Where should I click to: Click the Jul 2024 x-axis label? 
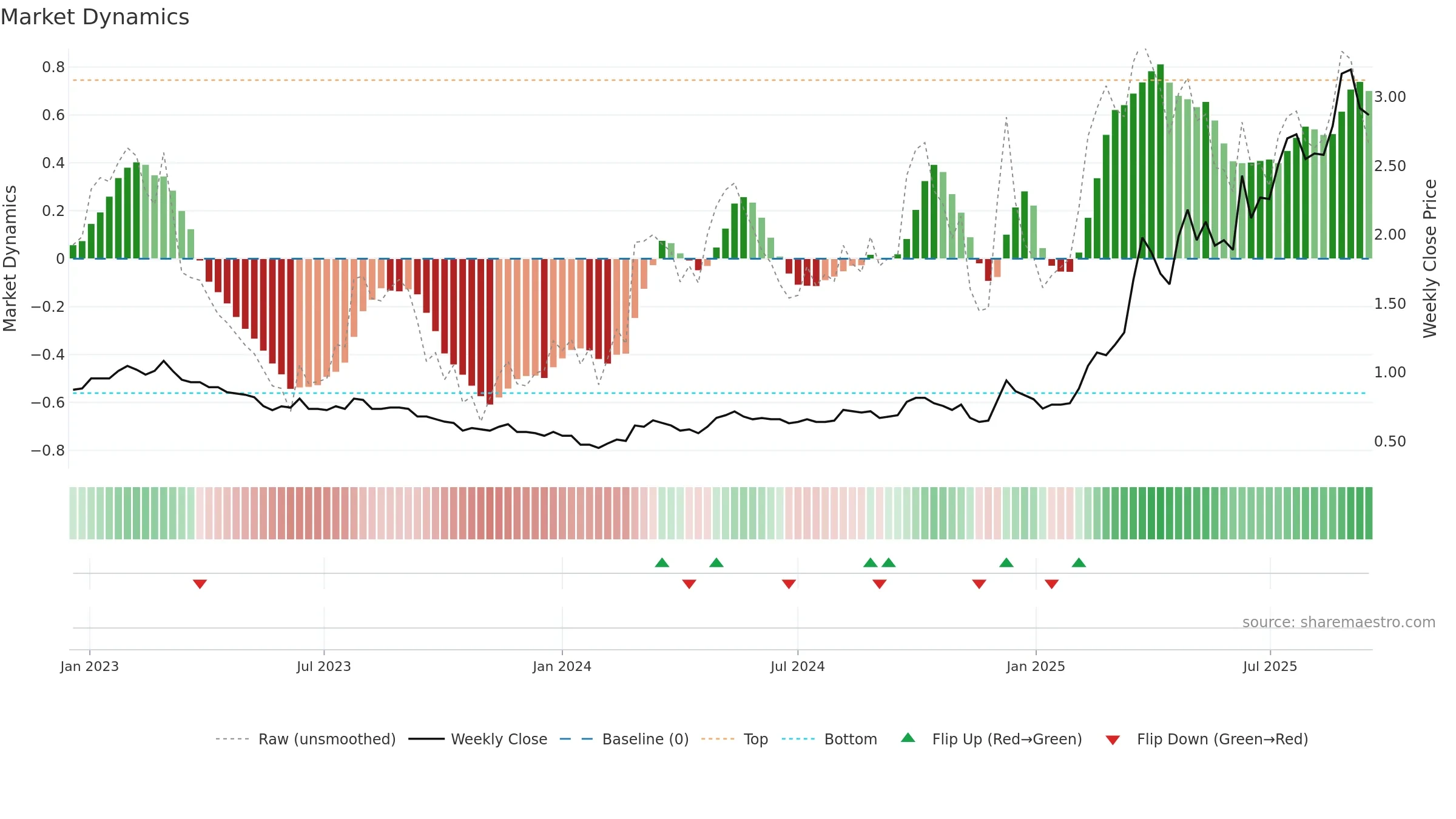[x=798, y=666]
